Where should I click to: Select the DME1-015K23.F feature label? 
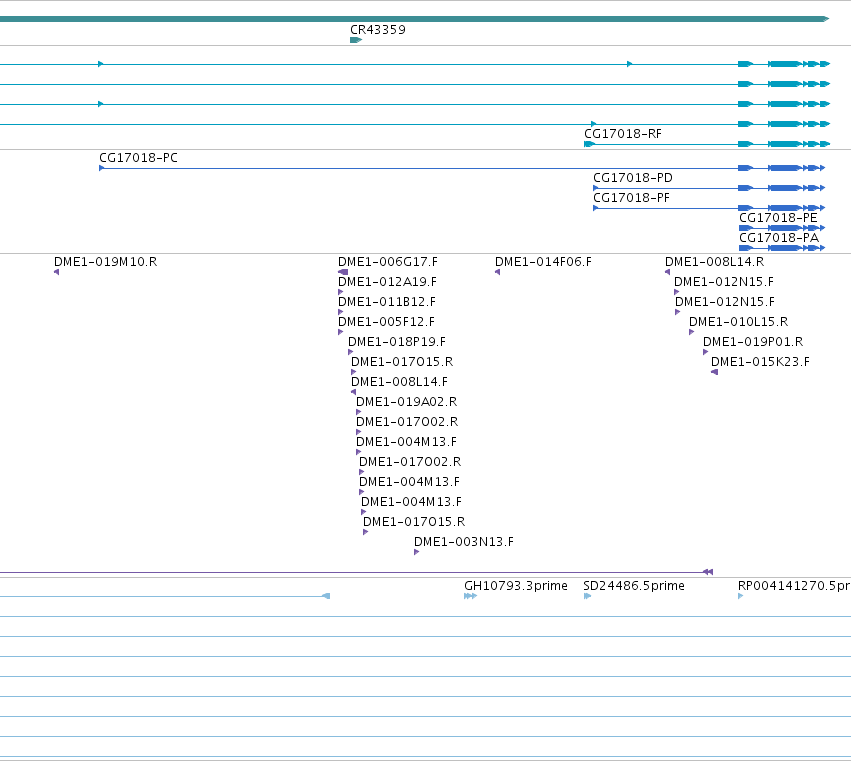pyautogui.click(x=760, y=362)
